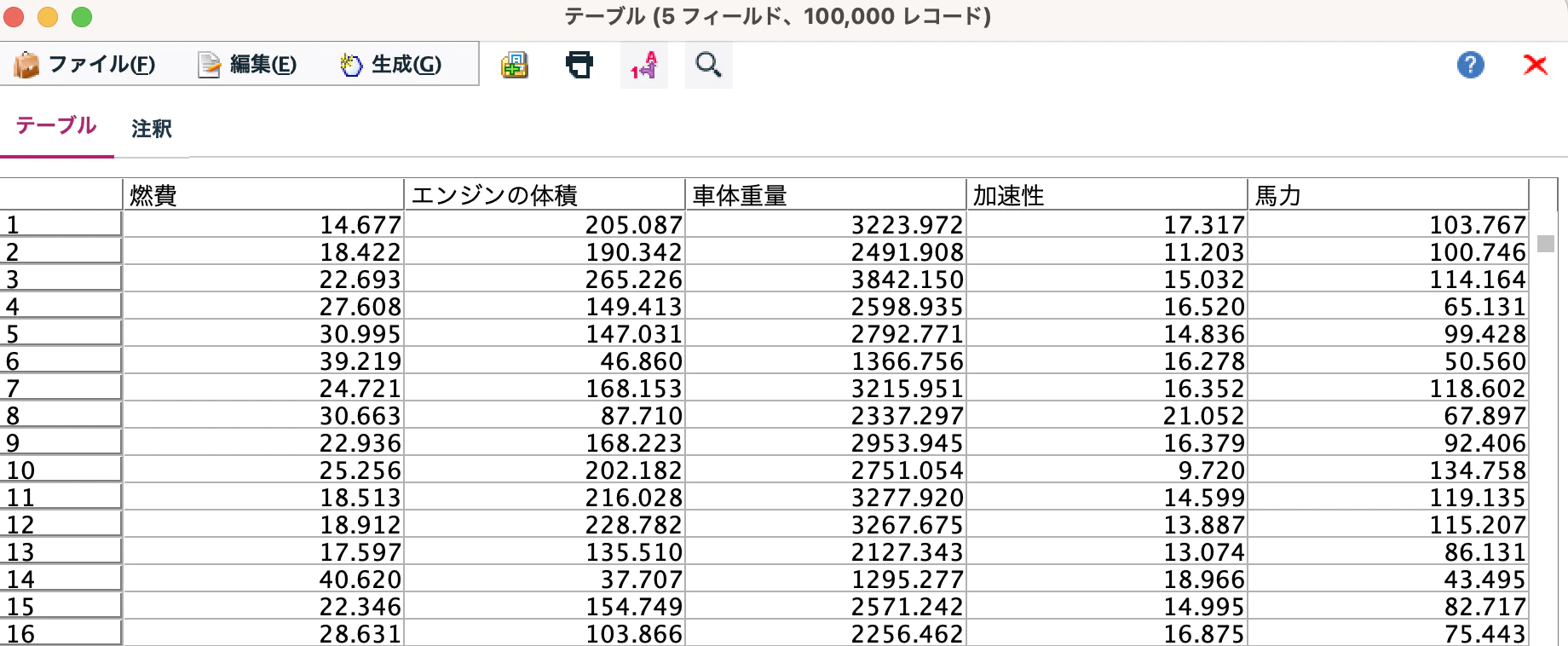Select row header 7

61,388
